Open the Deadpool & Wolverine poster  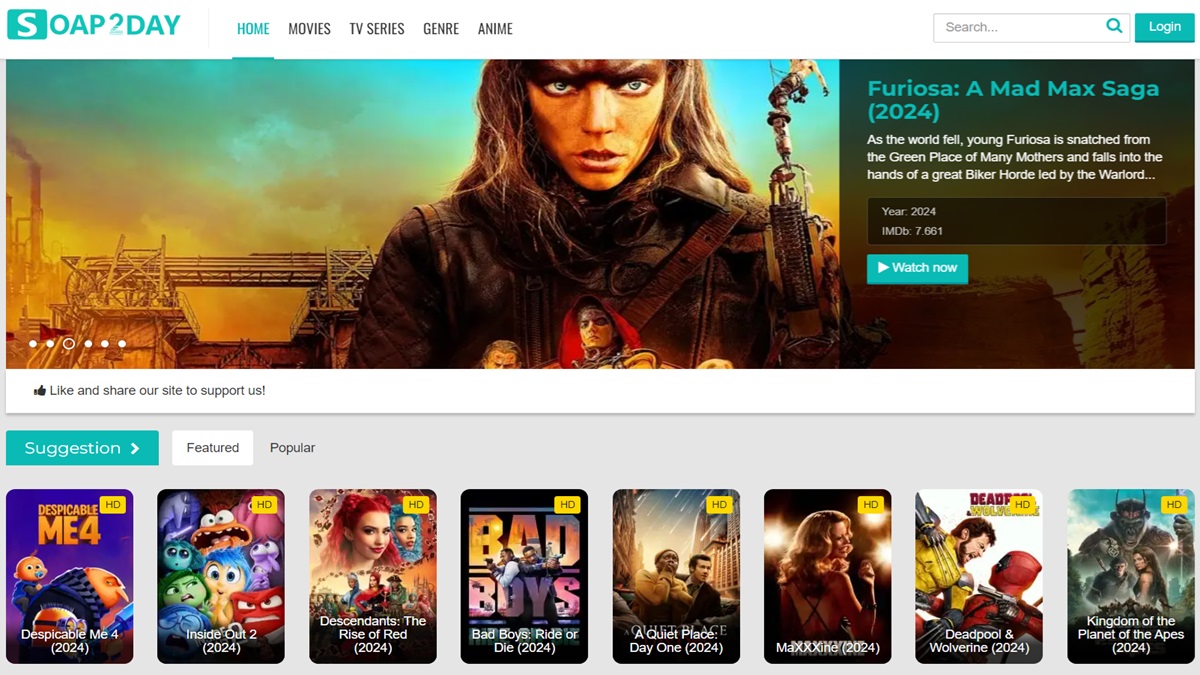[979, 576]
